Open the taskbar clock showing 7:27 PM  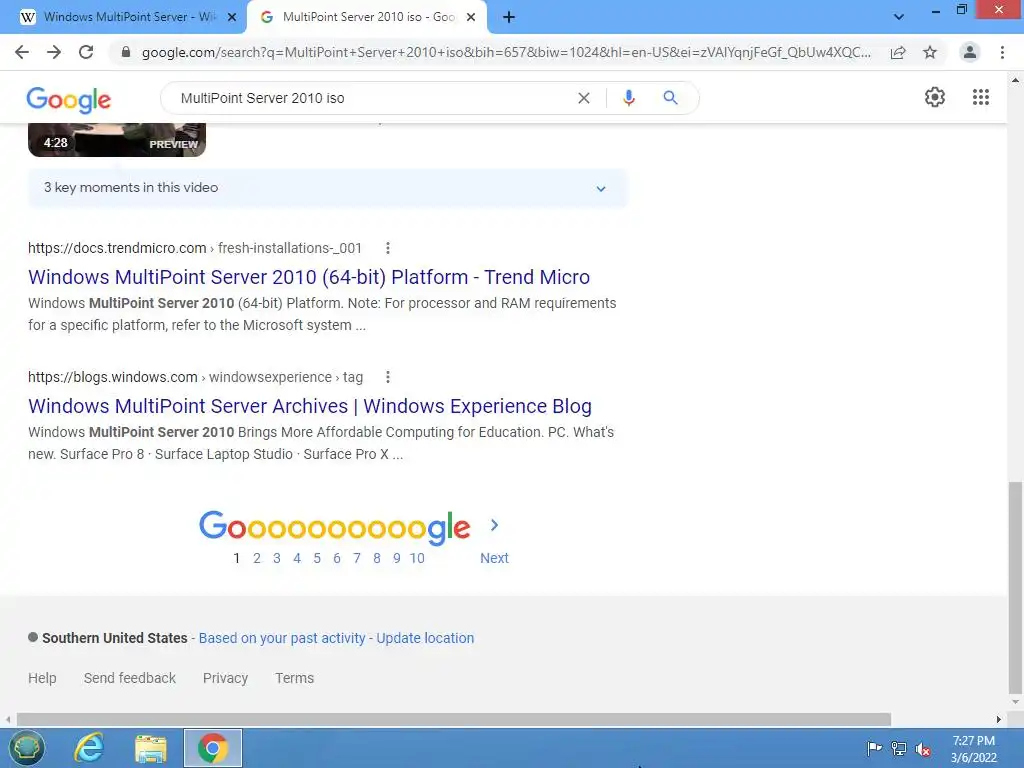pos(973,749)
